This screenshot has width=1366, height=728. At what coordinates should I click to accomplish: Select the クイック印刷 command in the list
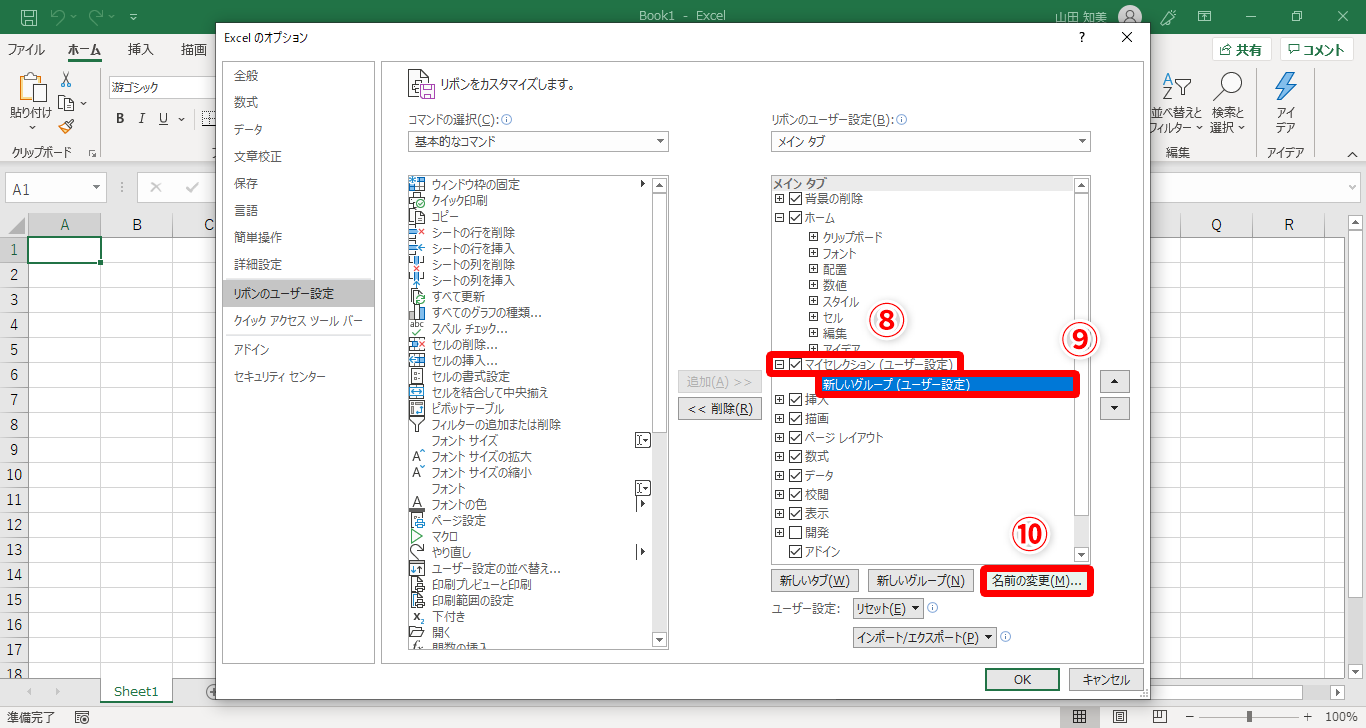(459, 201)
